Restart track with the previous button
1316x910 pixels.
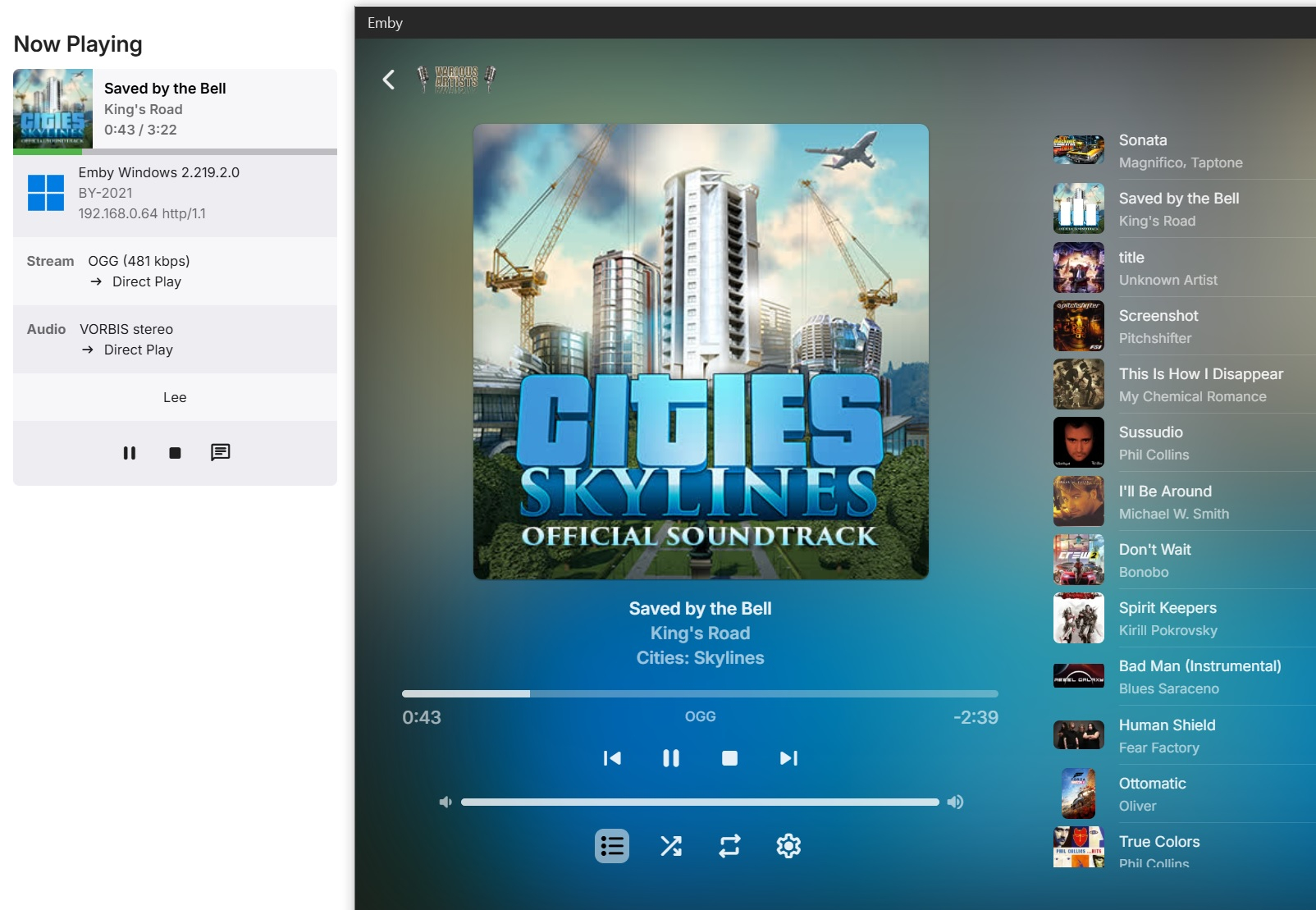(x=611, y=758)
